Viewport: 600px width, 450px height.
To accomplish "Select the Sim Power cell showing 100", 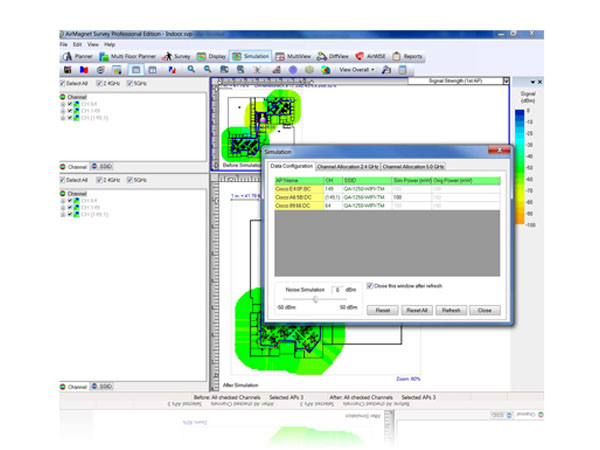I will [x=412, y=197].
